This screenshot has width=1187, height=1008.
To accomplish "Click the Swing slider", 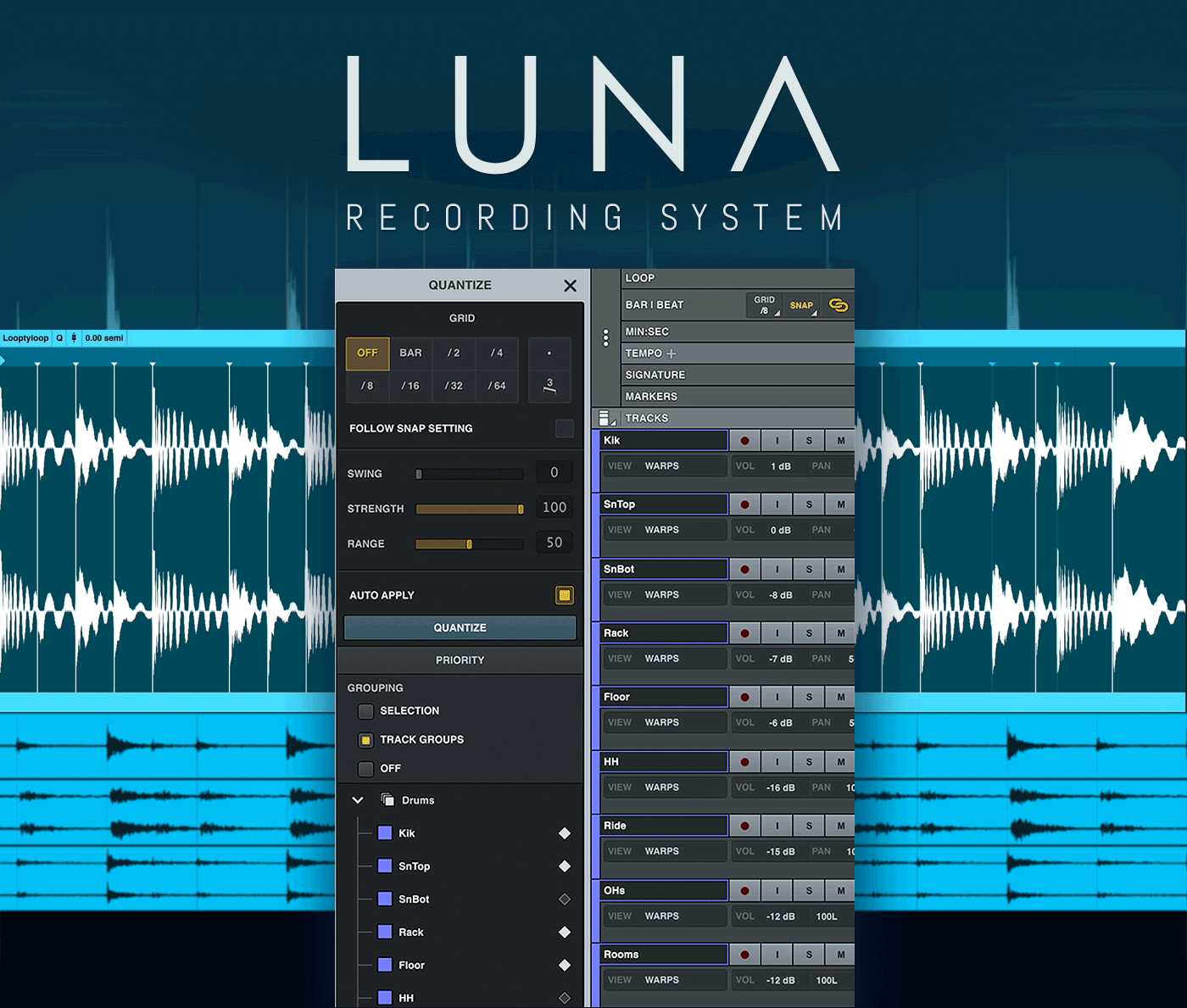I will click(x=469, y=474).
